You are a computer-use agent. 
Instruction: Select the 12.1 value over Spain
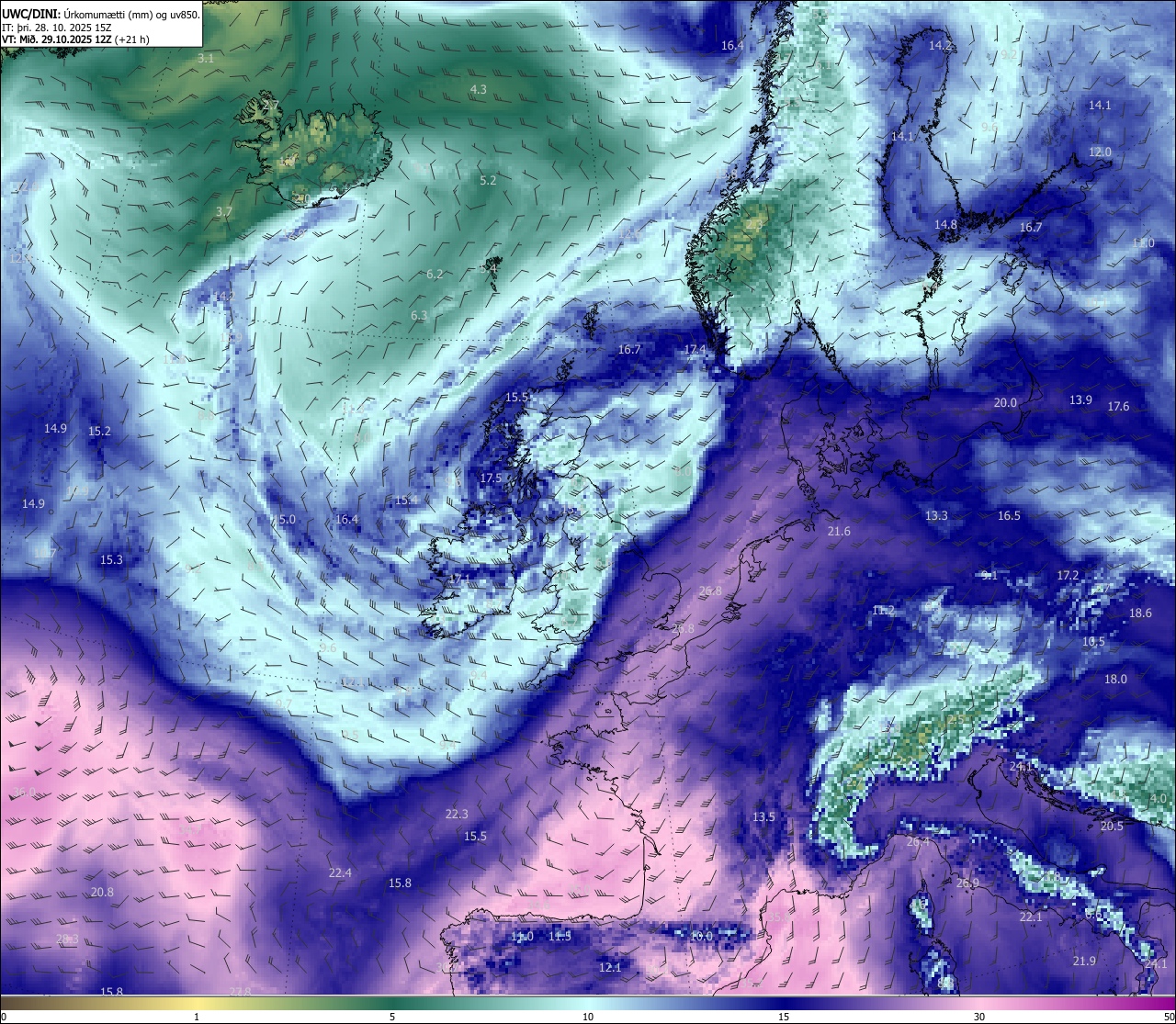(610, 967)
